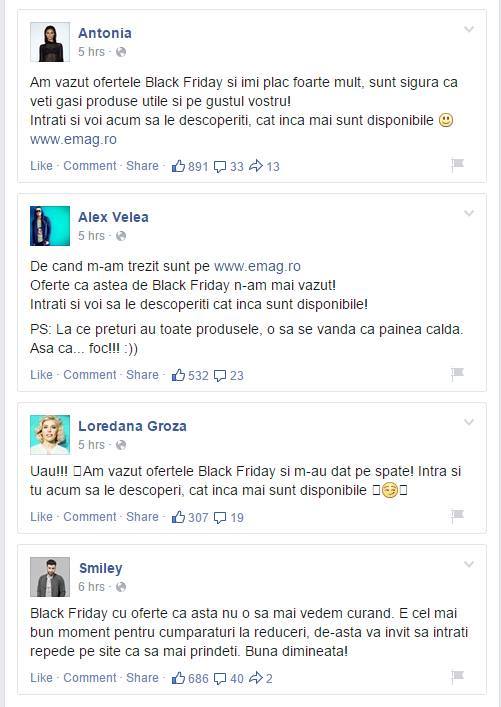Comment on Alex Velea's post
The width and height of the screenshot is (501, 707).
(x=90, y=375)
